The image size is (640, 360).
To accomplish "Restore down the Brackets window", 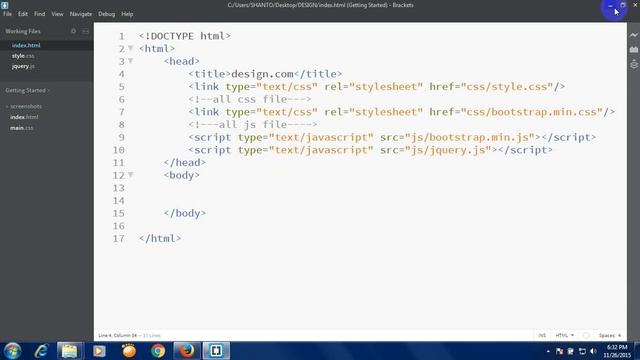I will [623, 5].
